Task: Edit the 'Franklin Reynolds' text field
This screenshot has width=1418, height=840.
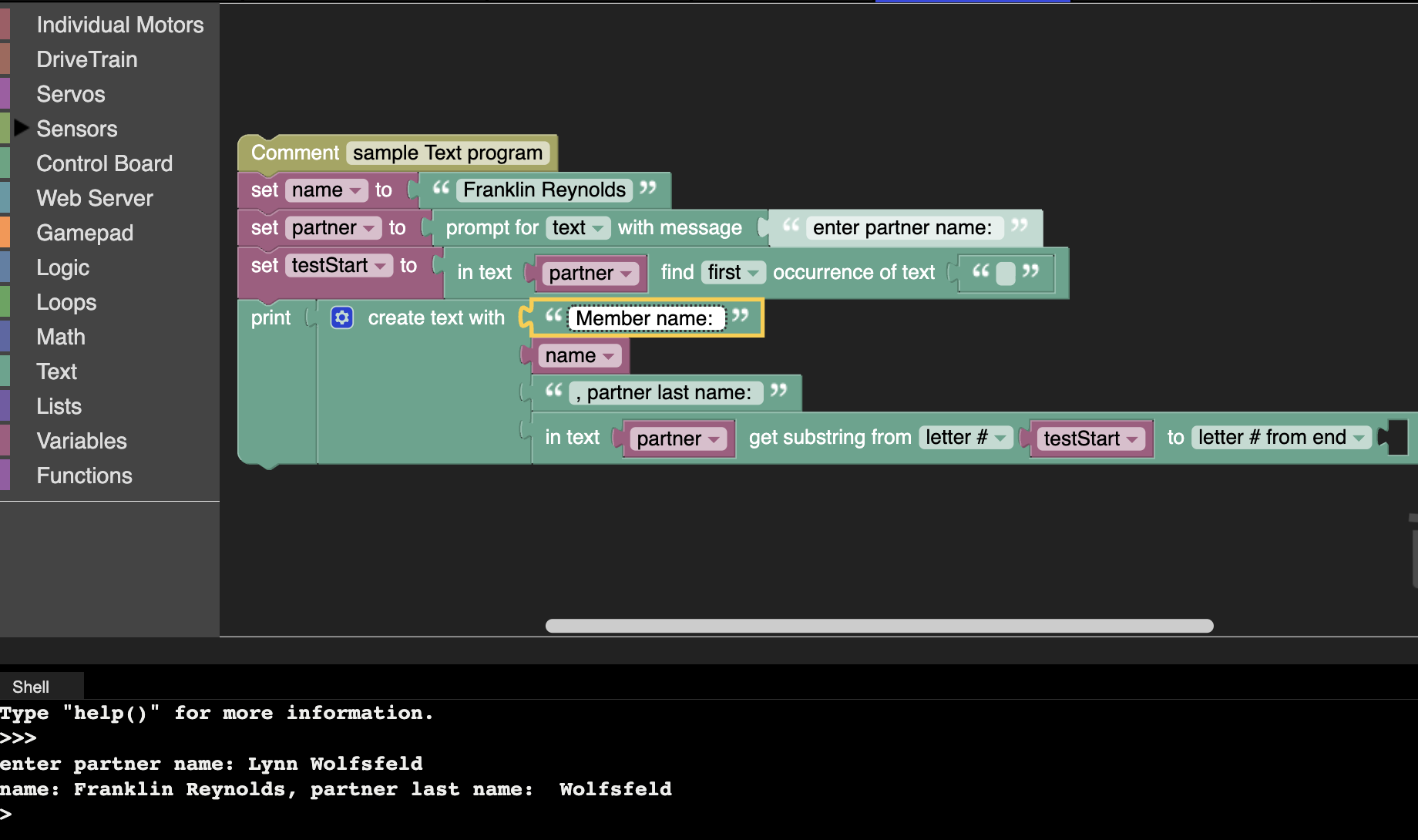Action: coord(544,190)
